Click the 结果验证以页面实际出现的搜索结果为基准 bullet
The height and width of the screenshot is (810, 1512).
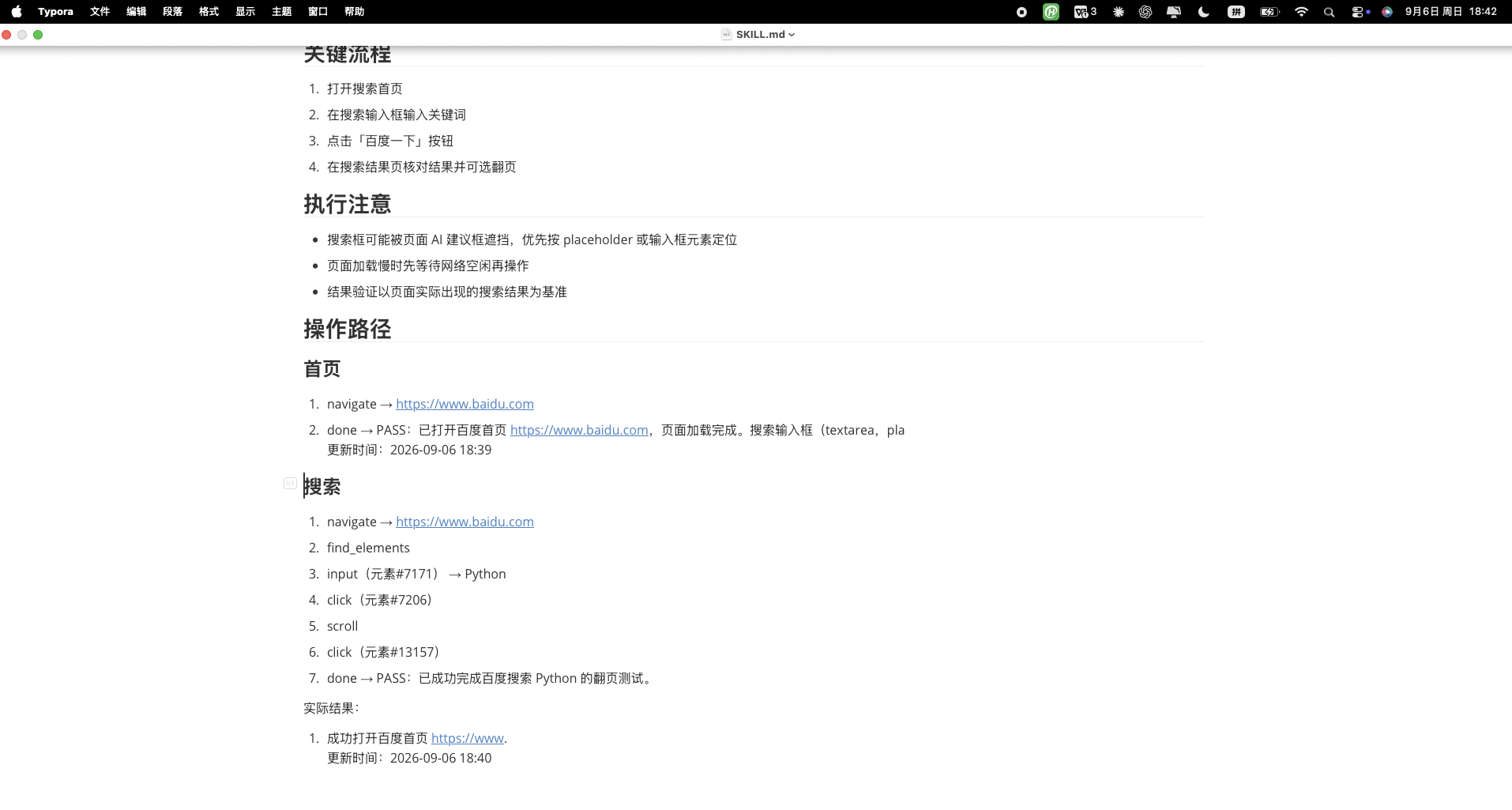point(447,292)
